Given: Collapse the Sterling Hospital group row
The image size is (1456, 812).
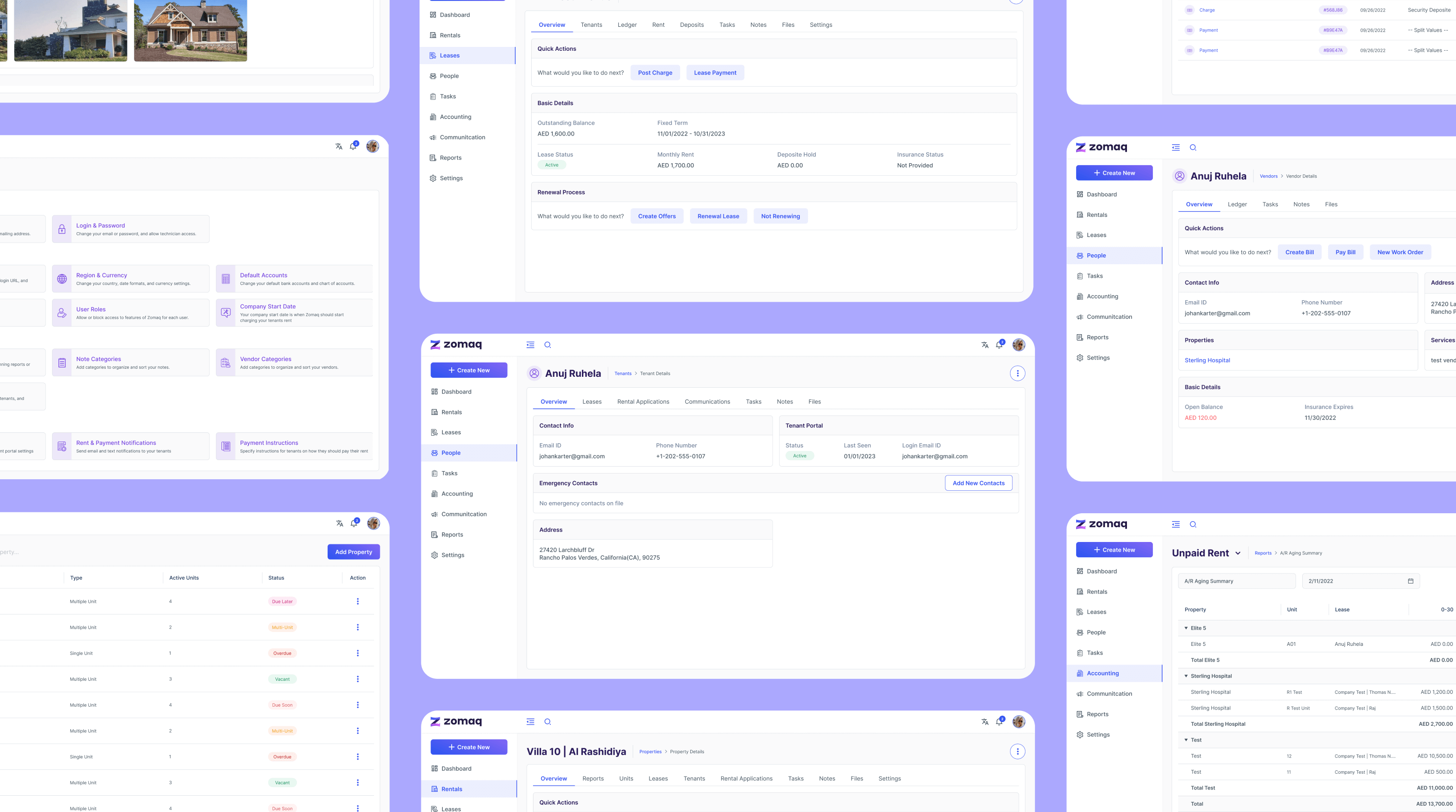Looking at the screenshot, I should pyautogui.click(x=1186, y=676).
